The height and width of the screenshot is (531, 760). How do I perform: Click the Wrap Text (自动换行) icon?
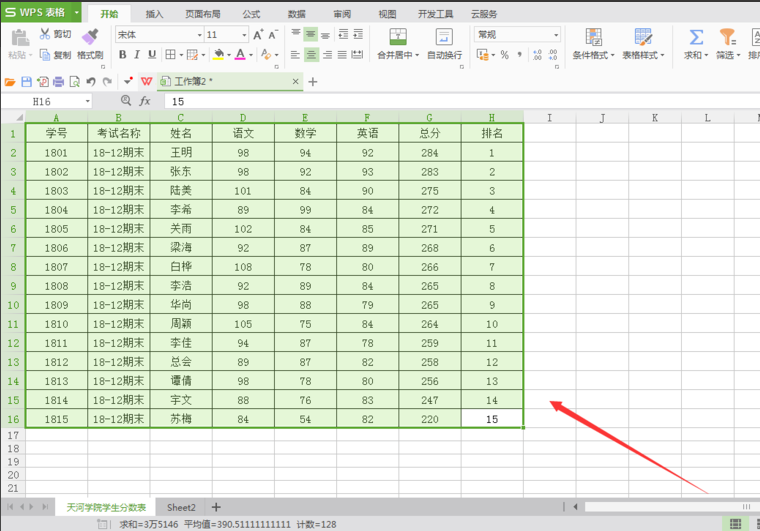pos(444,37)
